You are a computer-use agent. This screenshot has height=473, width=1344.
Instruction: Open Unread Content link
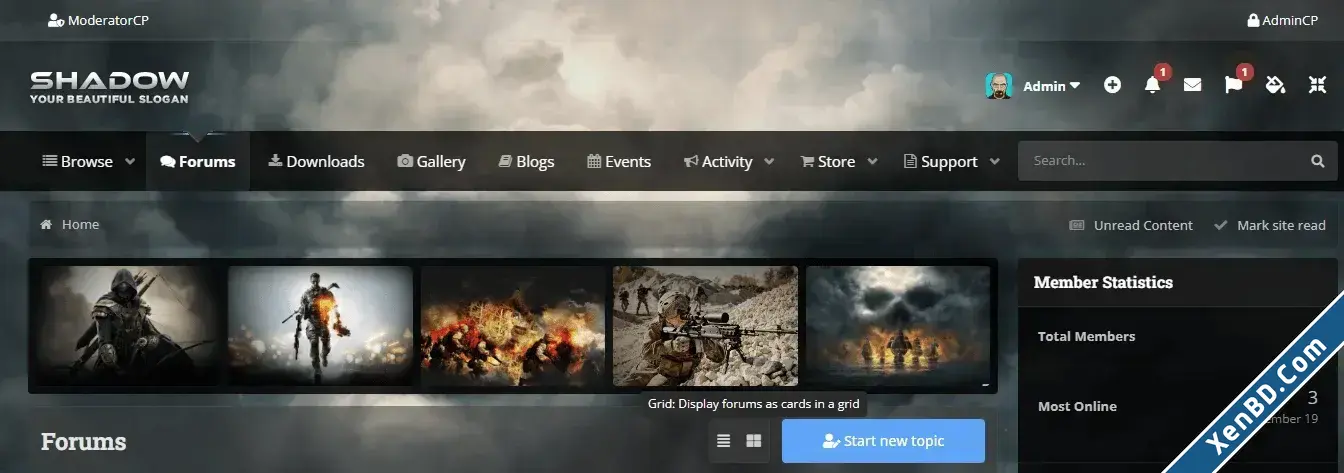[1131, 225]
